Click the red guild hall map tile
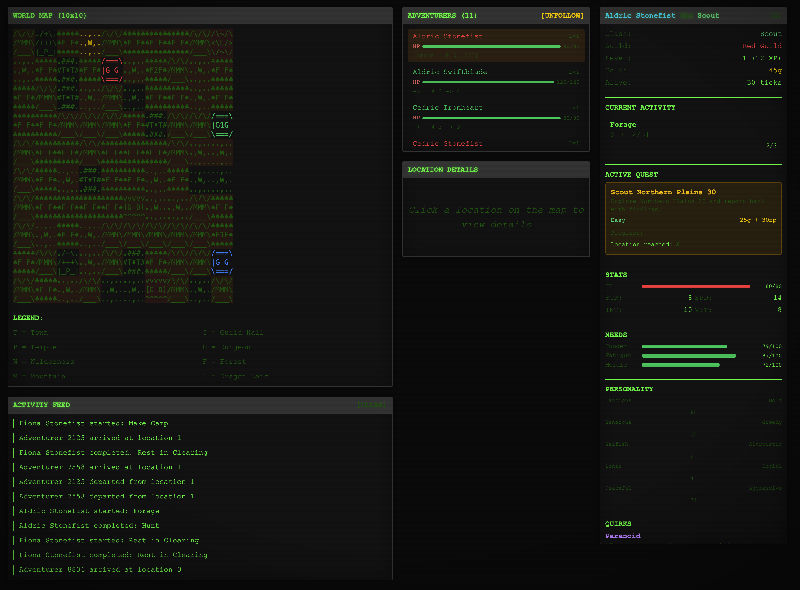800x590 pixels. tap(112, 71)
